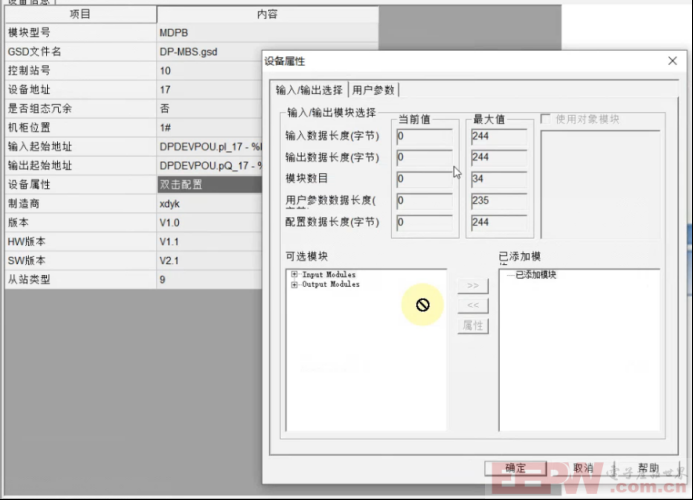Close the 设备属性 dialog
The height and width of the screenshot is (500, 693).
point(672,61)
